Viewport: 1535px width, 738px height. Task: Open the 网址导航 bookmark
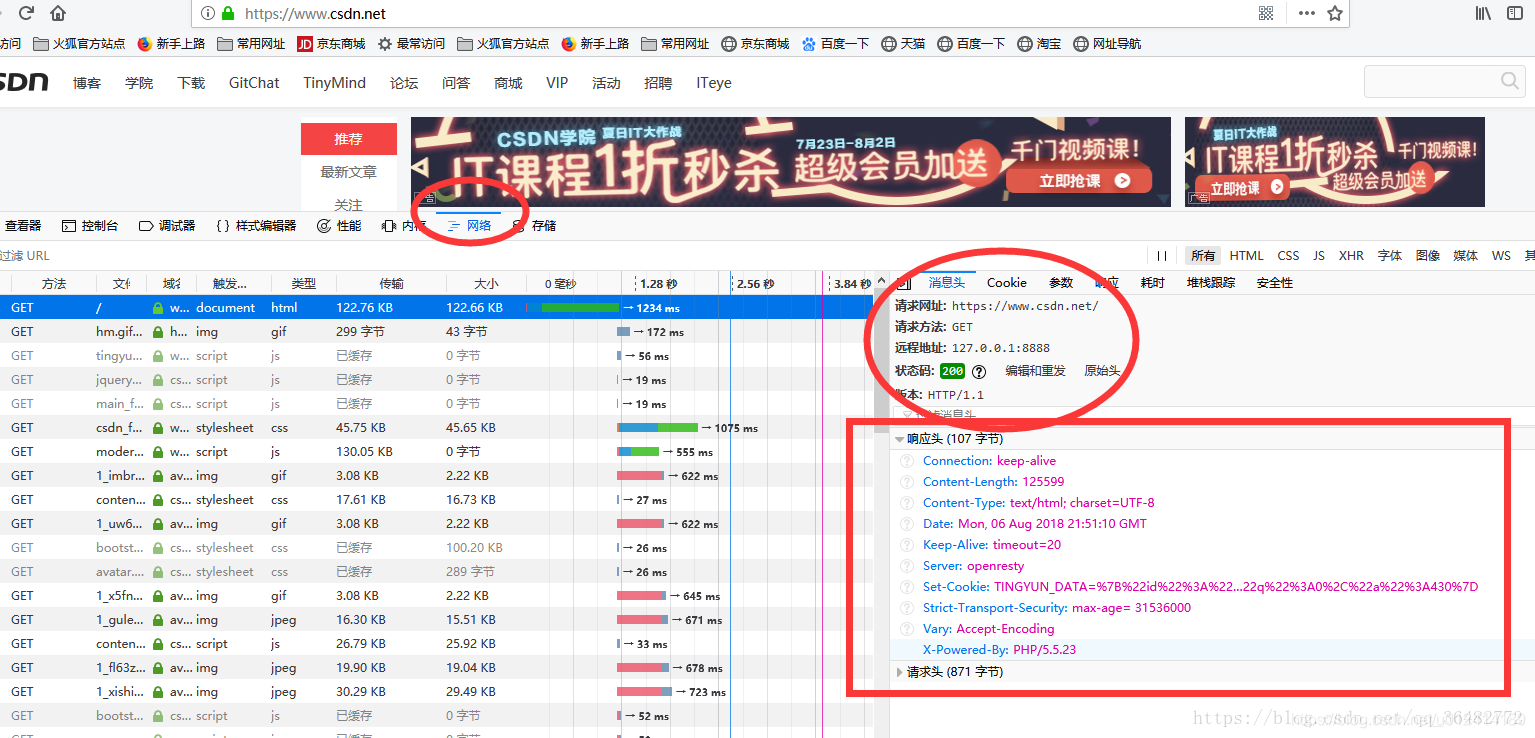tap(1107, 44)
